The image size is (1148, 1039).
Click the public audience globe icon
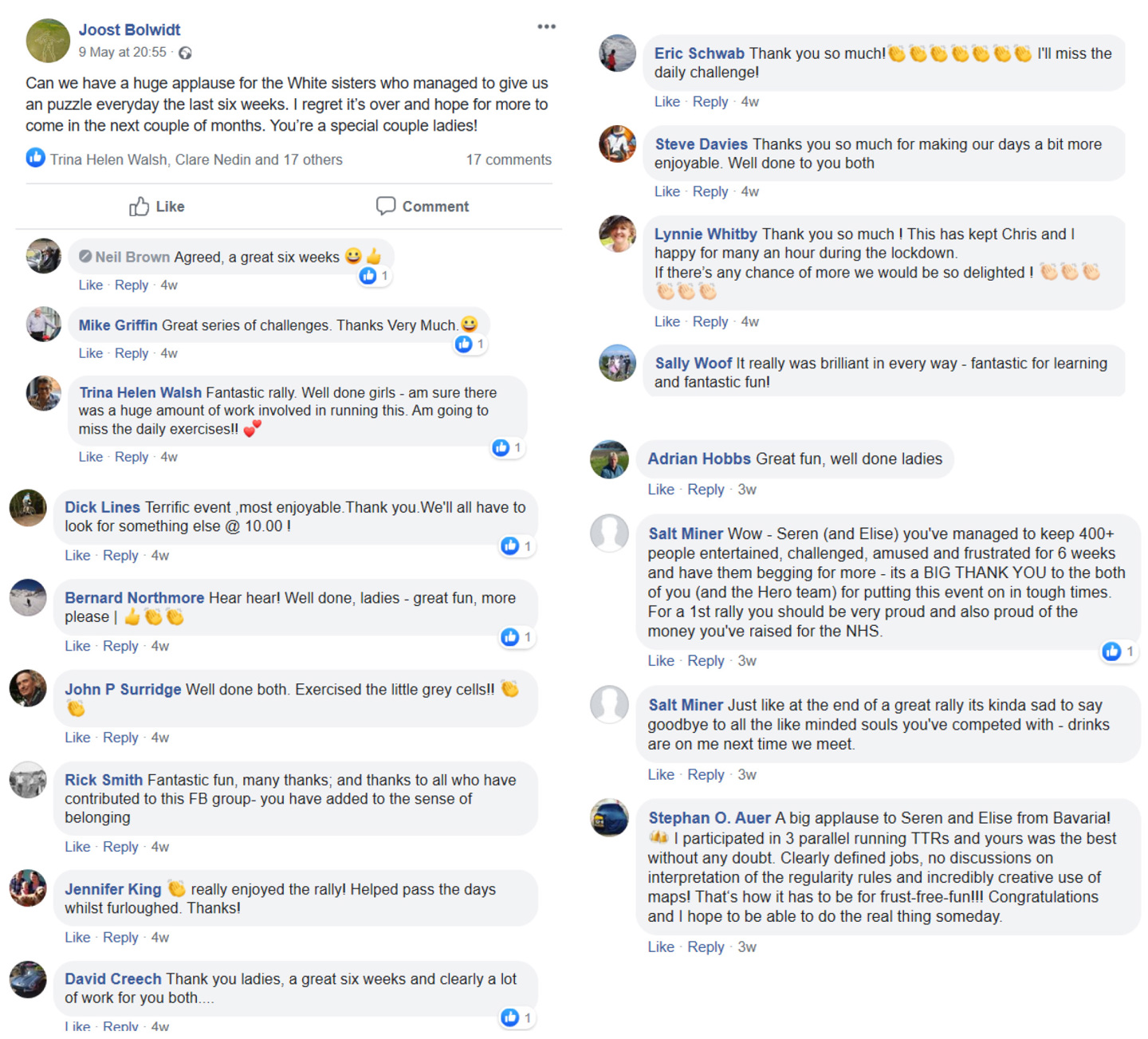pos(185,53)
